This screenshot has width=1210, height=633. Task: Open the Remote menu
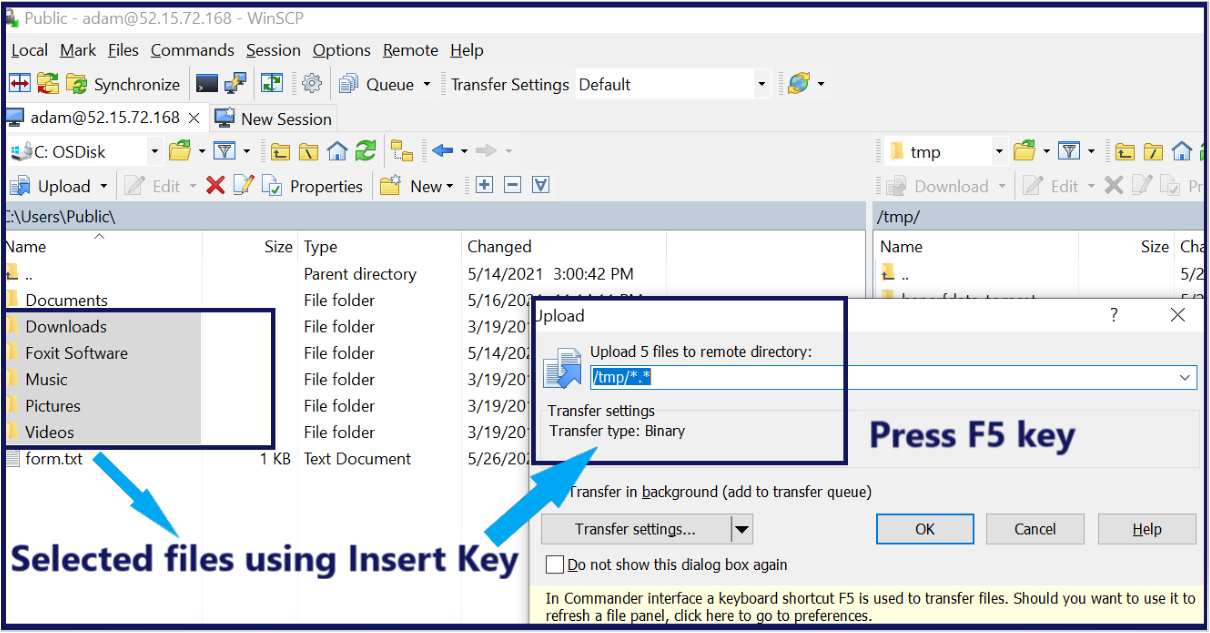pyautogui.click(x=410, y=50)
